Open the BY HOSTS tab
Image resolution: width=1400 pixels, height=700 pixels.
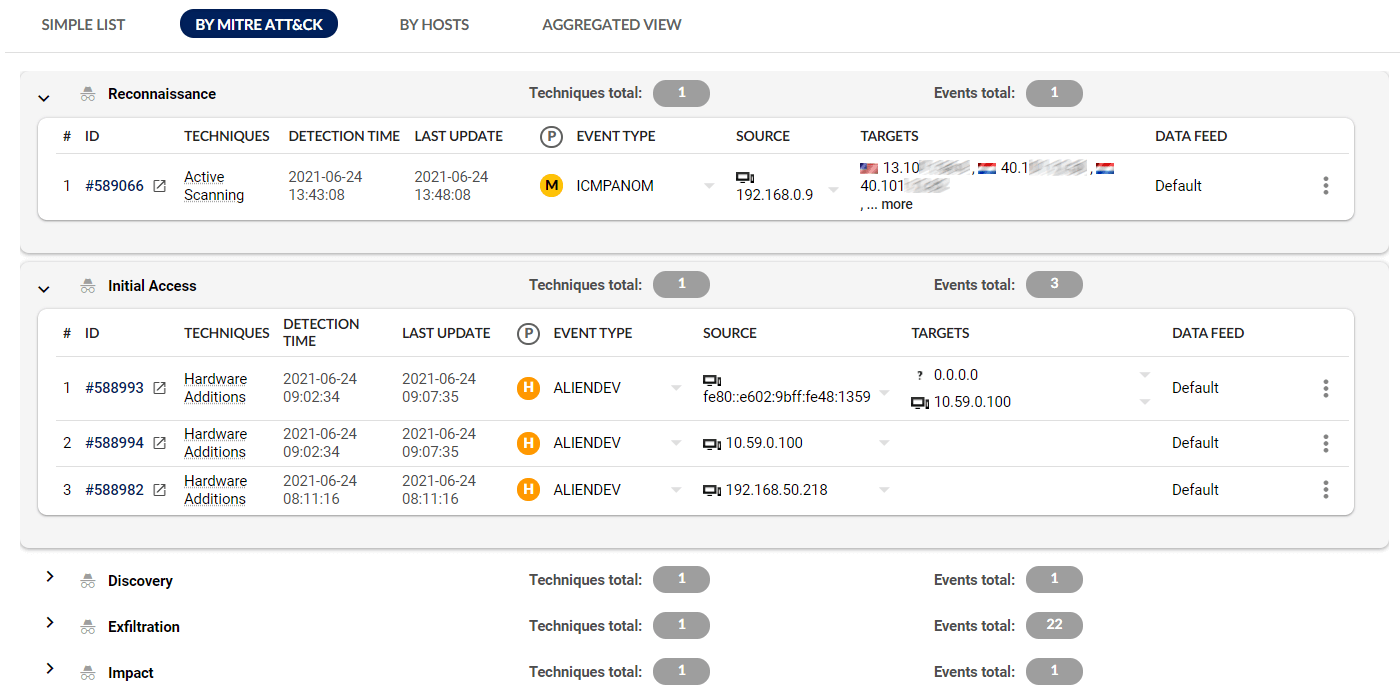[434, 24]
